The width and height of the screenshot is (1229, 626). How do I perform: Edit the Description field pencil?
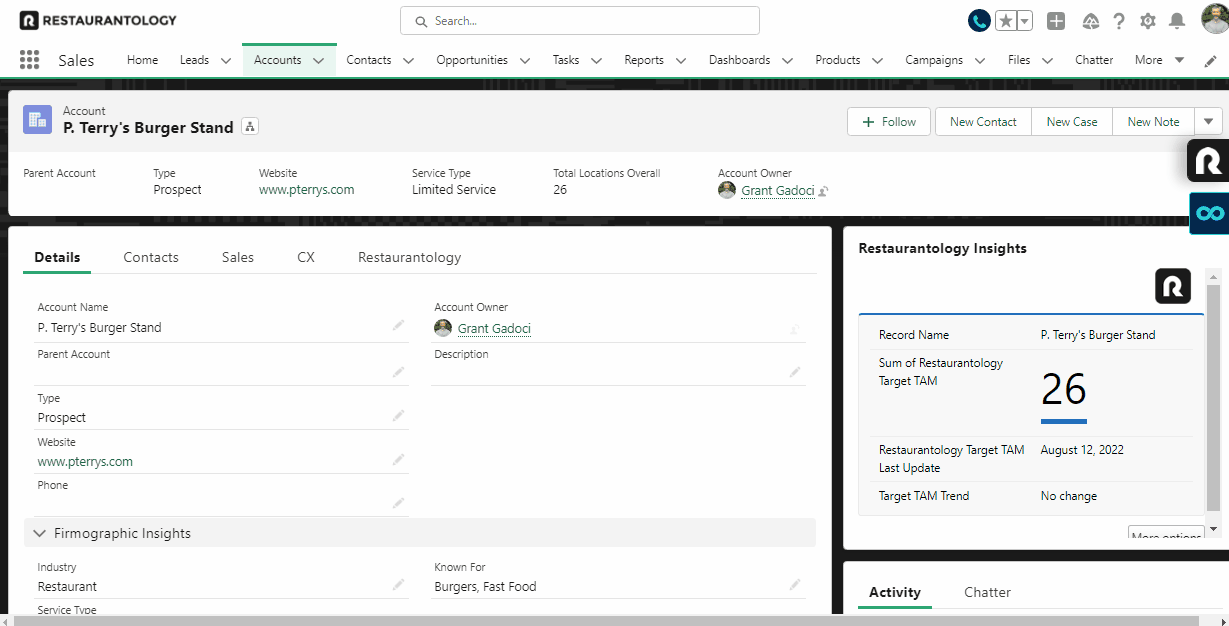point(795,372)
